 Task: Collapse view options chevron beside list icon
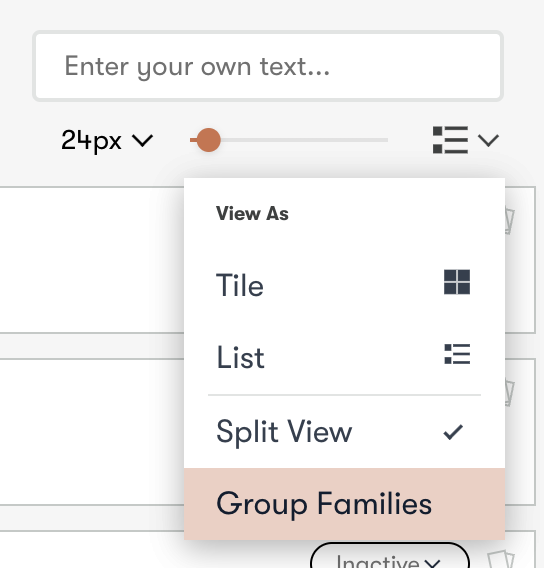[488, 140]
